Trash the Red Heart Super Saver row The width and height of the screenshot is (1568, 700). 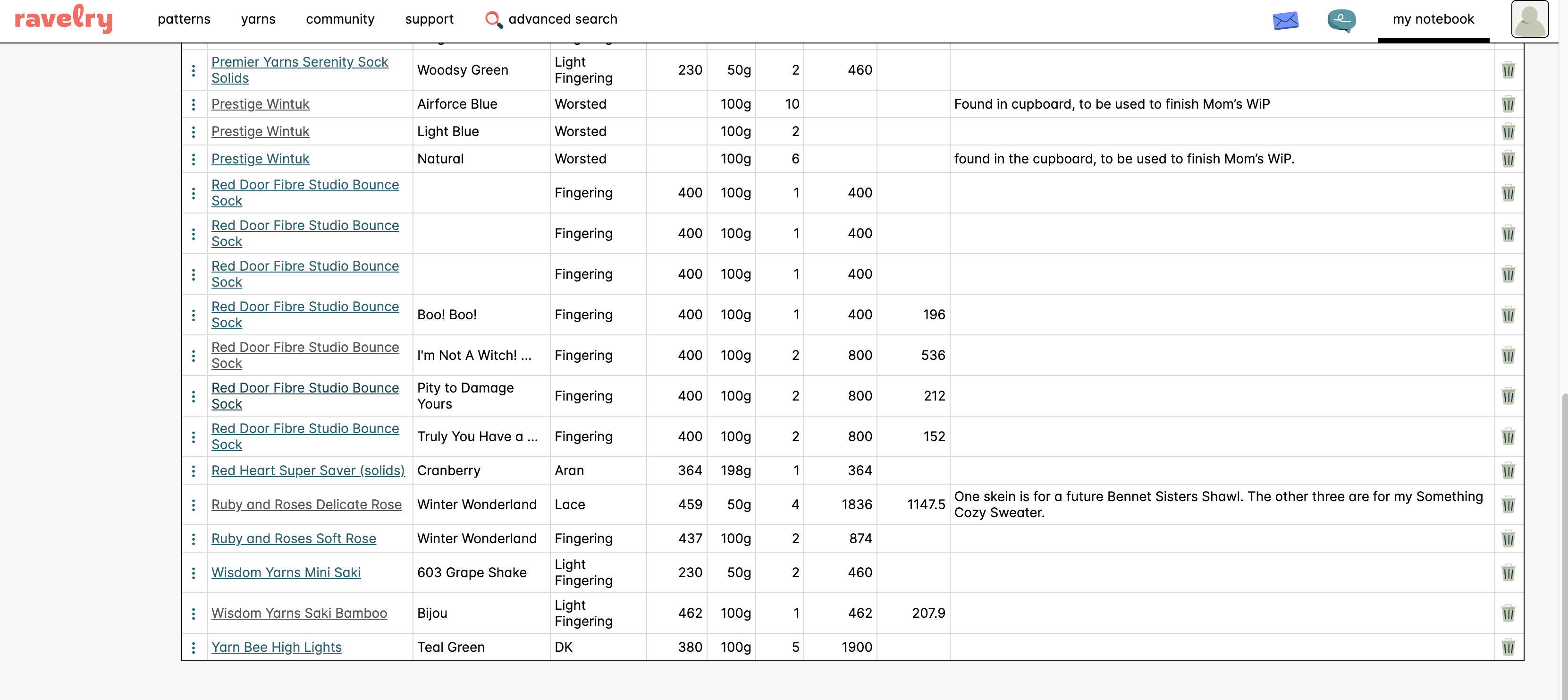1508,470
